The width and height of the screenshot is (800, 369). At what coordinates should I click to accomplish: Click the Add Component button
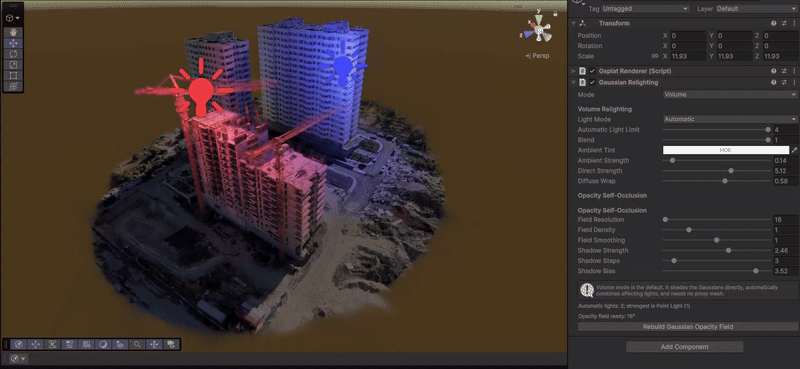tap(684, 347)
